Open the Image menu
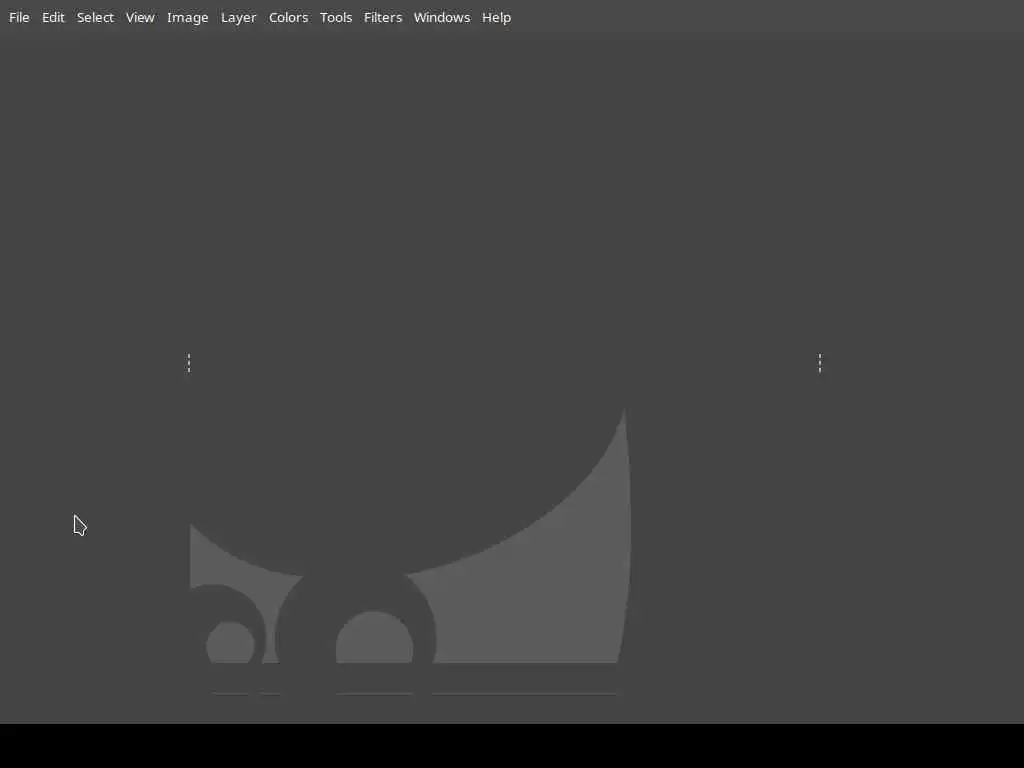The width and height of the screenshot is (1024, 768). tap(187, 18)
